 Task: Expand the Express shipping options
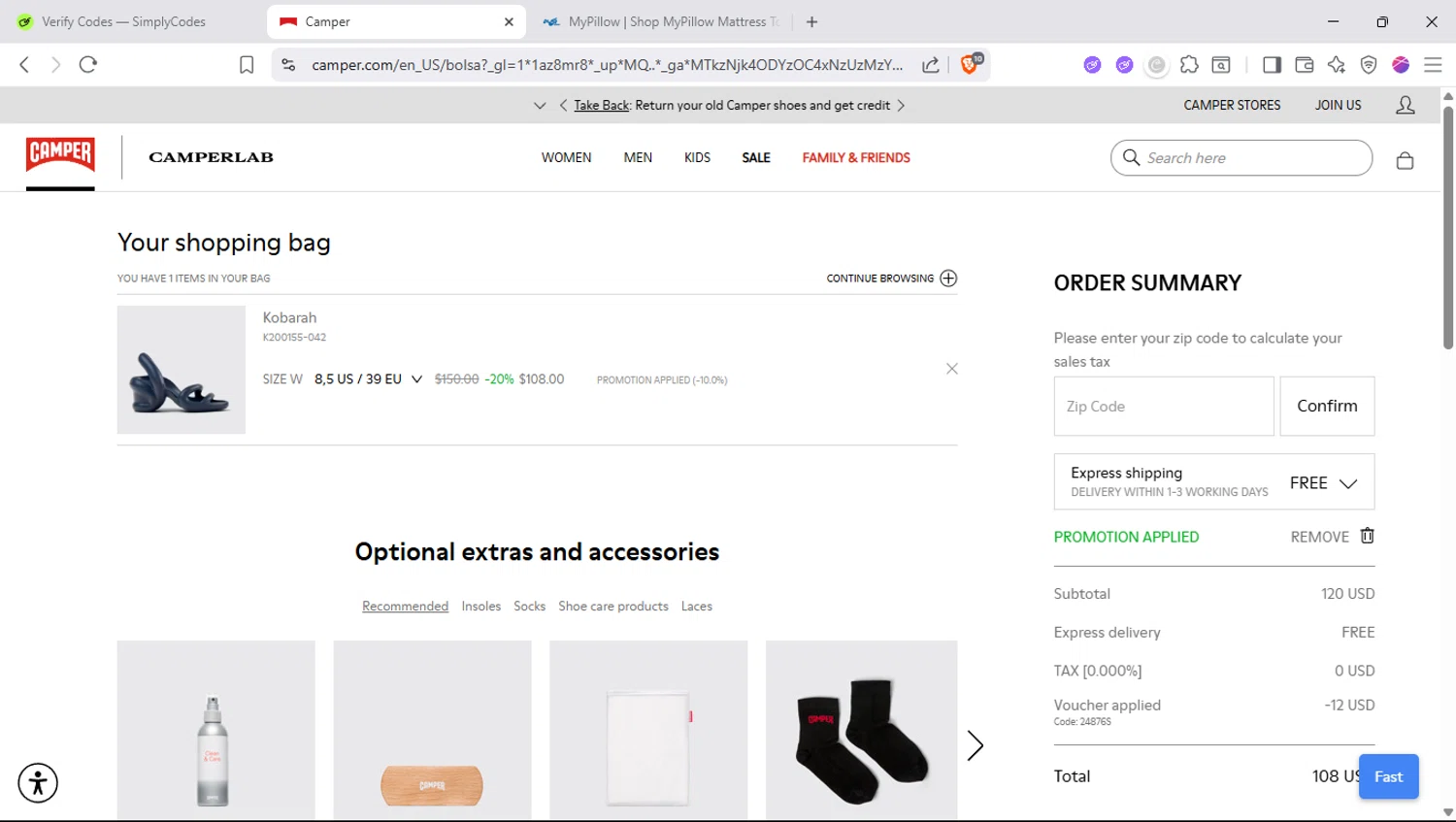pos(1348,483)
